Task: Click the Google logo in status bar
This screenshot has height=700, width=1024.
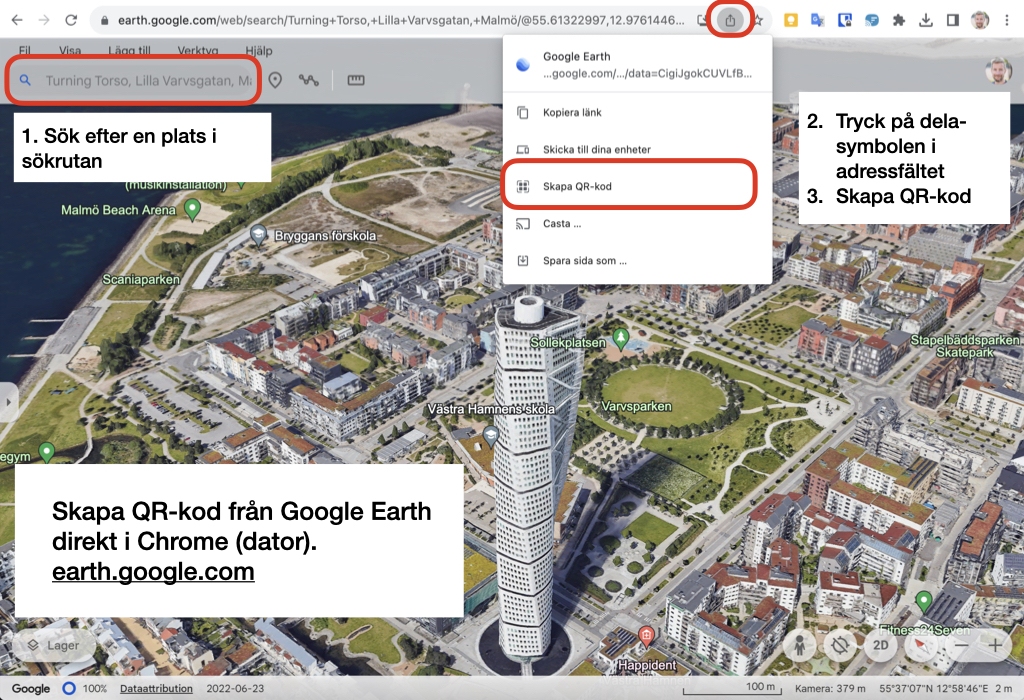Action: coord(31,688)
